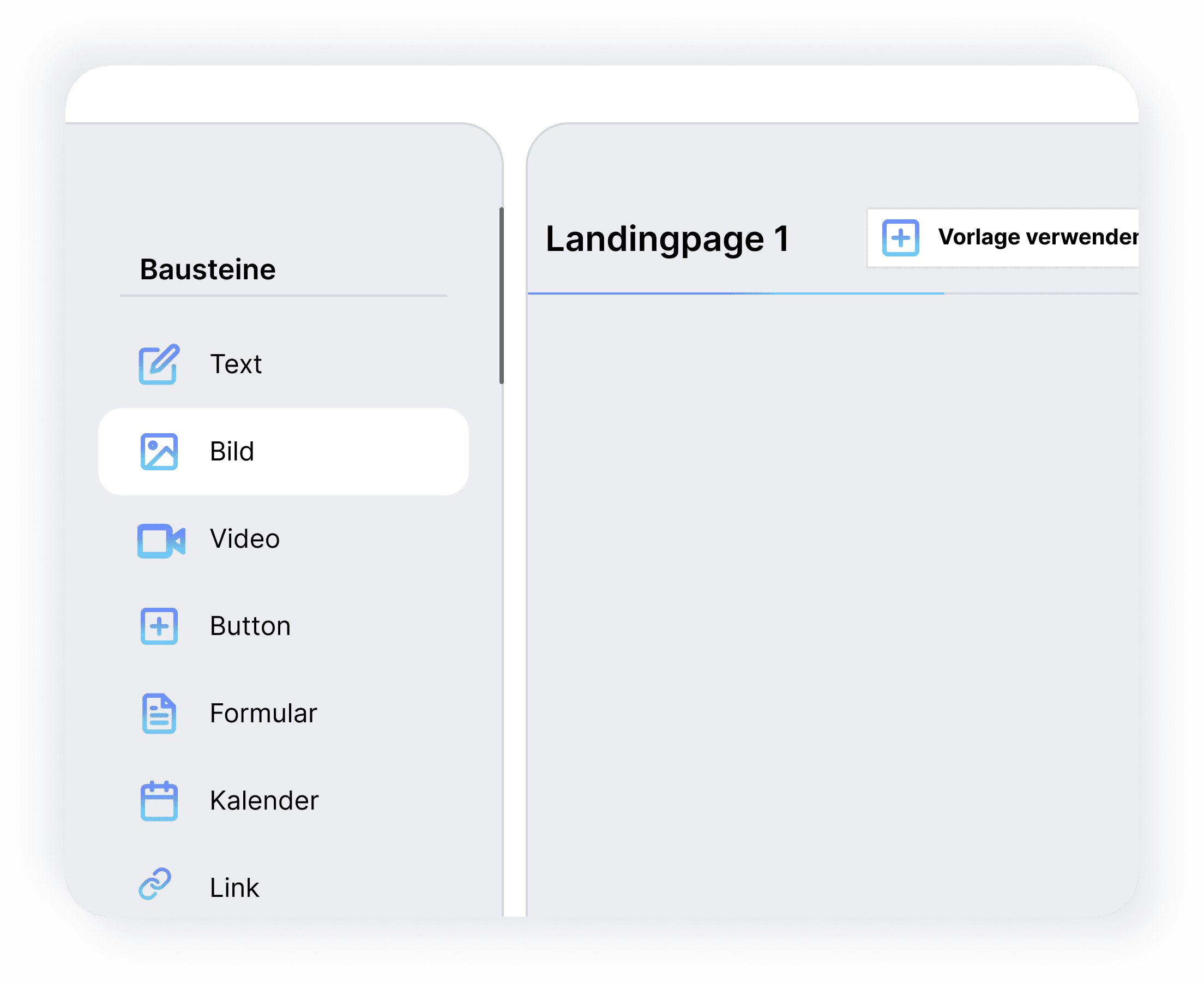Click the blue progress line under Landingpage 1
The image size is (1204, 982).
click(735, 293)
